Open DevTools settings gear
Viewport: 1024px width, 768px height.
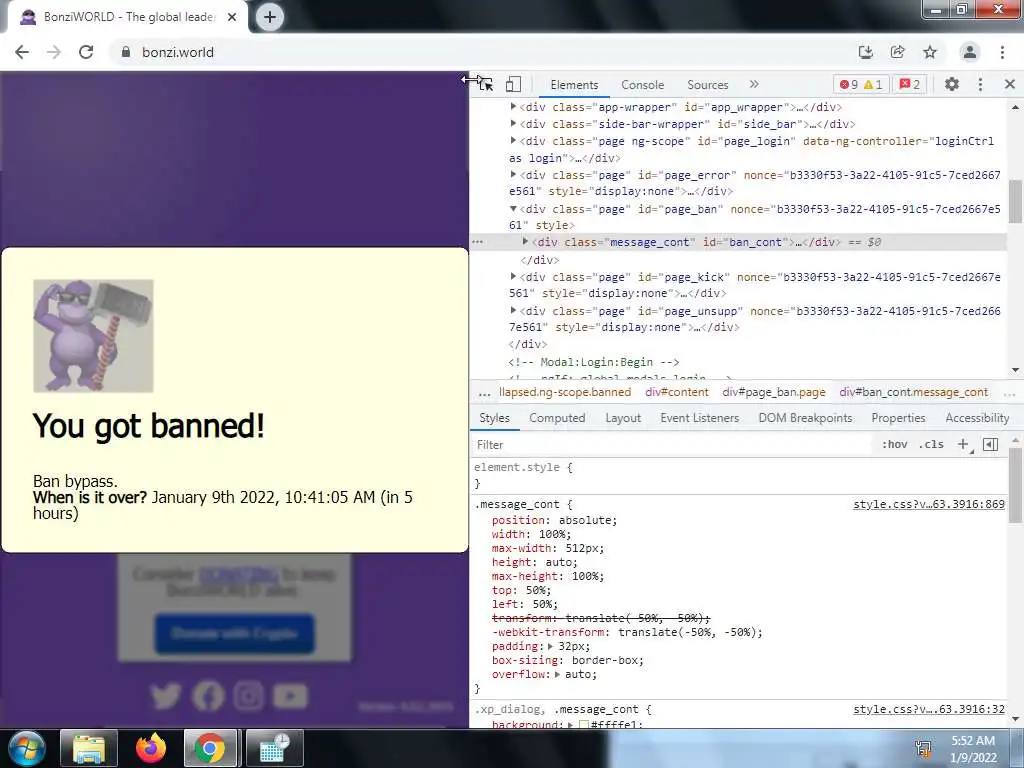952,84
